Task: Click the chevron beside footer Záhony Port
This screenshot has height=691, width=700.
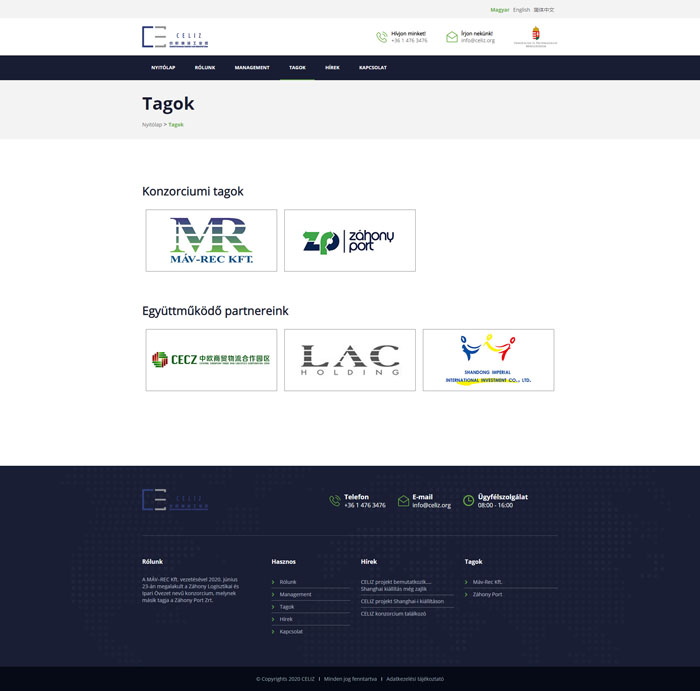Action: 466,595
